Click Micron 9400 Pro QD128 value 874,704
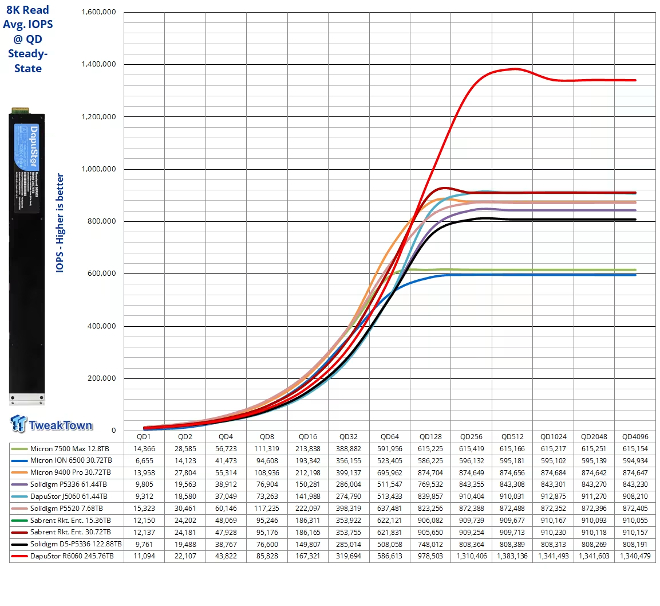660x606 pixels. tap(431, 473)
